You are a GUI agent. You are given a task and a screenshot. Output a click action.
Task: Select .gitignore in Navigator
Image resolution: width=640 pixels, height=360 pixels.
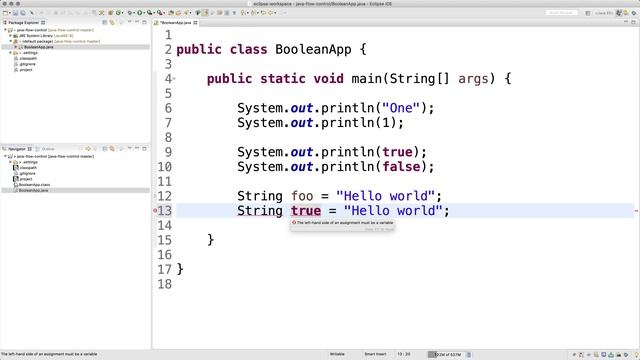[27, 173]
